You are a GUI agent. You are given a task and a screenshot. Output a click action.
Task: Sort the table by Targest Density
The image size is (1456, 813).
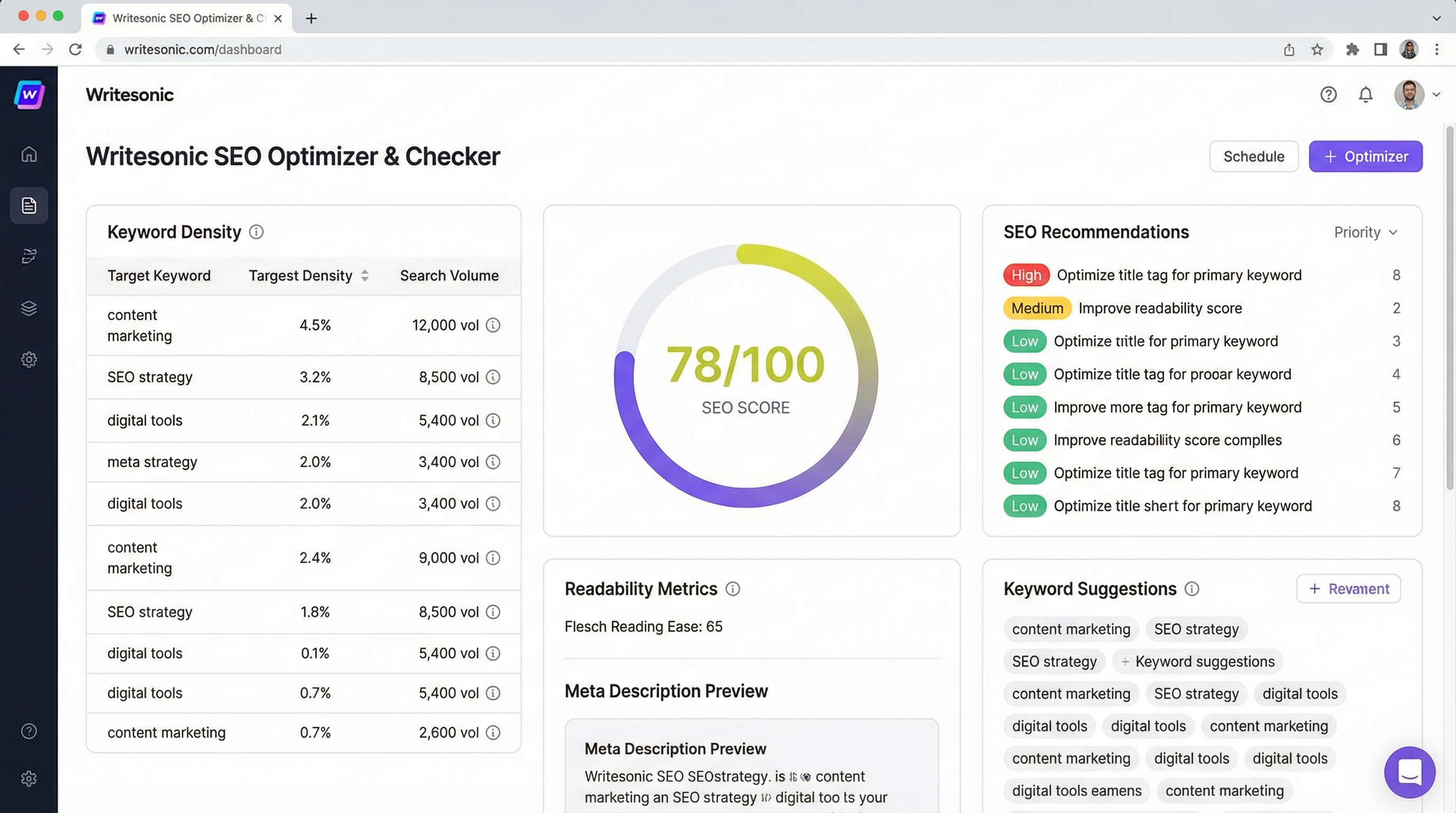(365, 275)
